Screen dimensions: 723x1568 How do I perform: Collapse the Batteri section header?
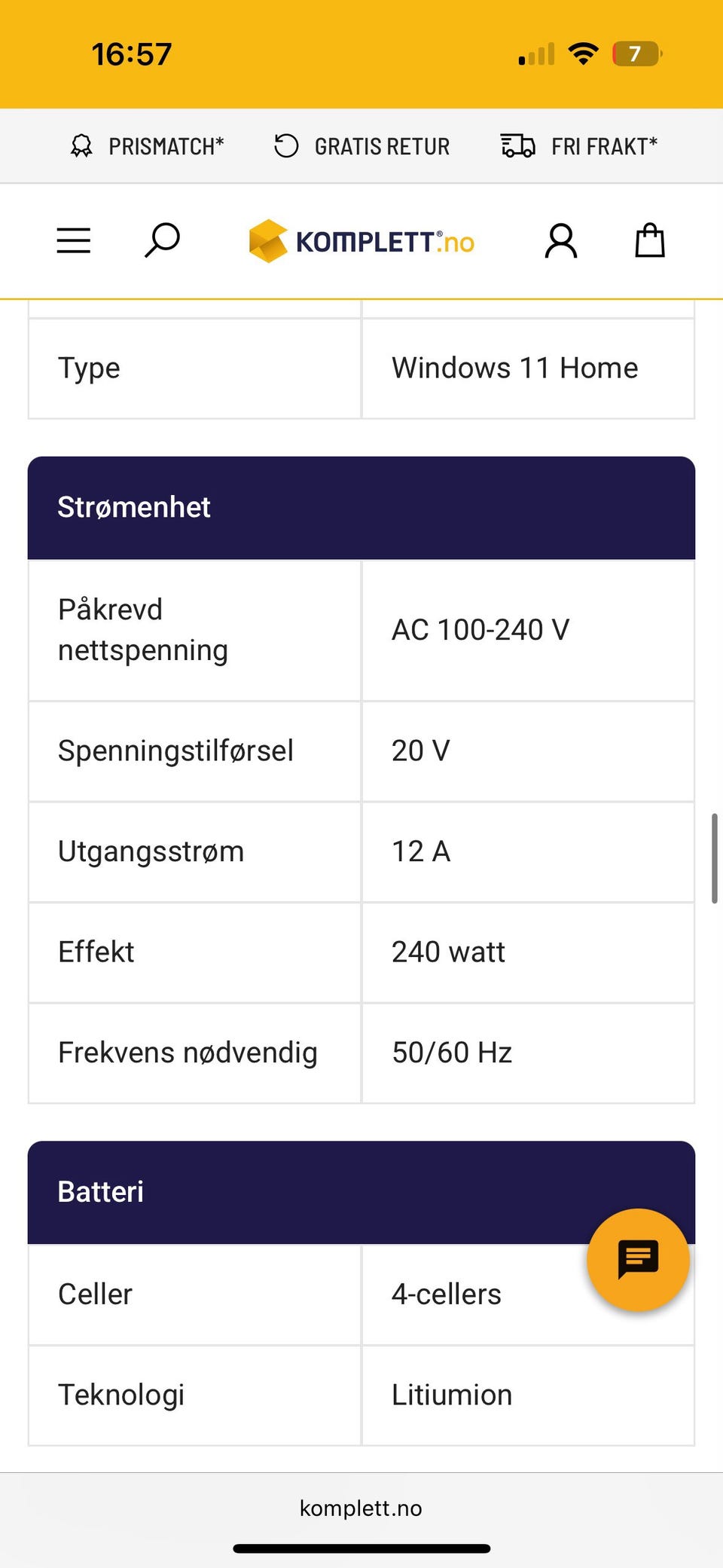(x=301, y=1191)
